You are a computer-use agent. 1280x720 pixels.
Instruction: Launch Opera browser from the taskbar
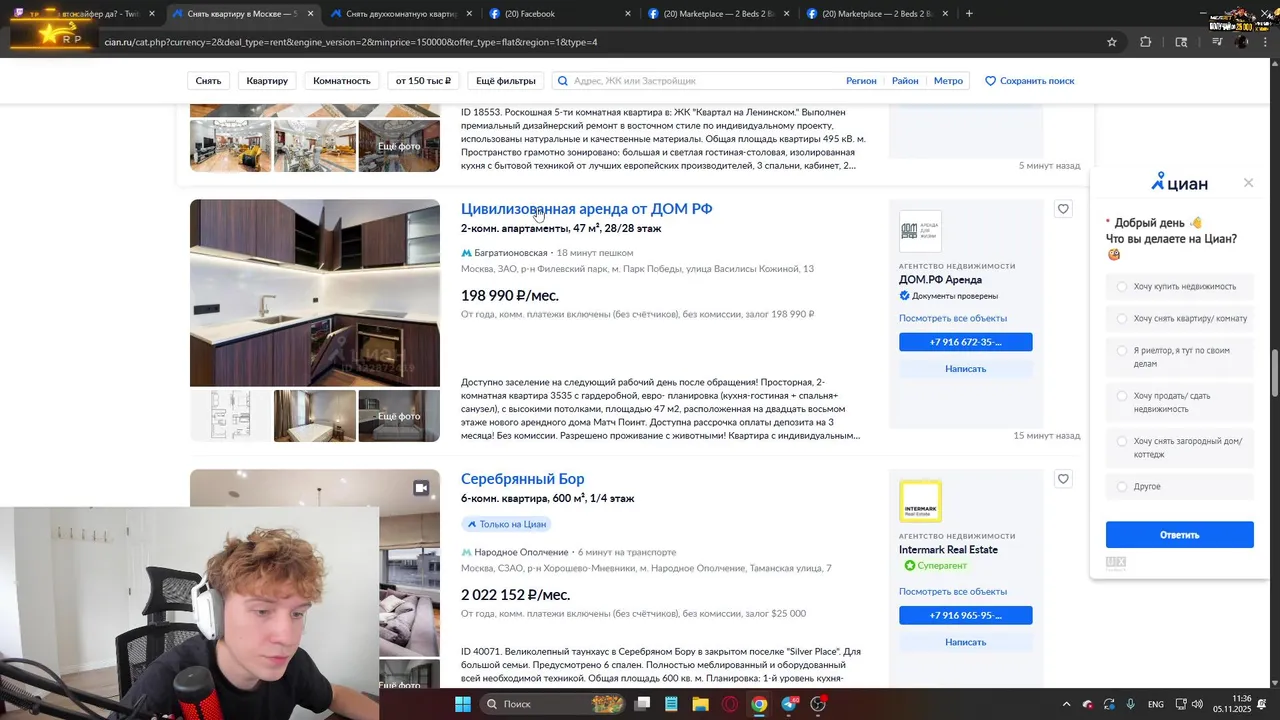point(730,704)
